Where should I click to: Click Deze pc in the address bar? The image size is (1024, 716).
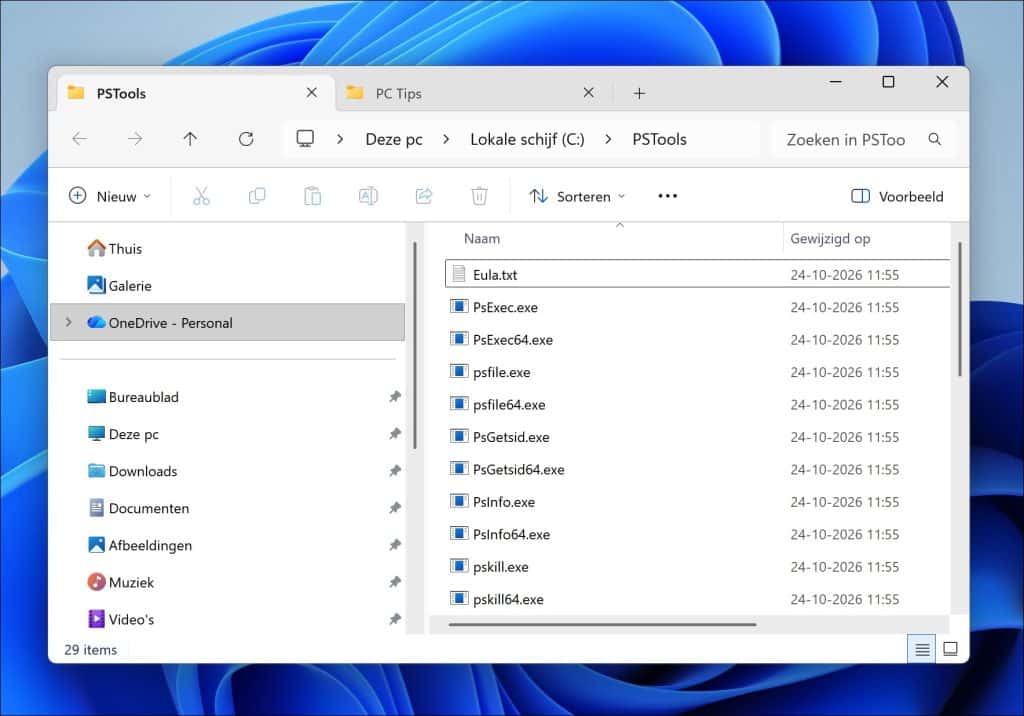coord(394,139)
